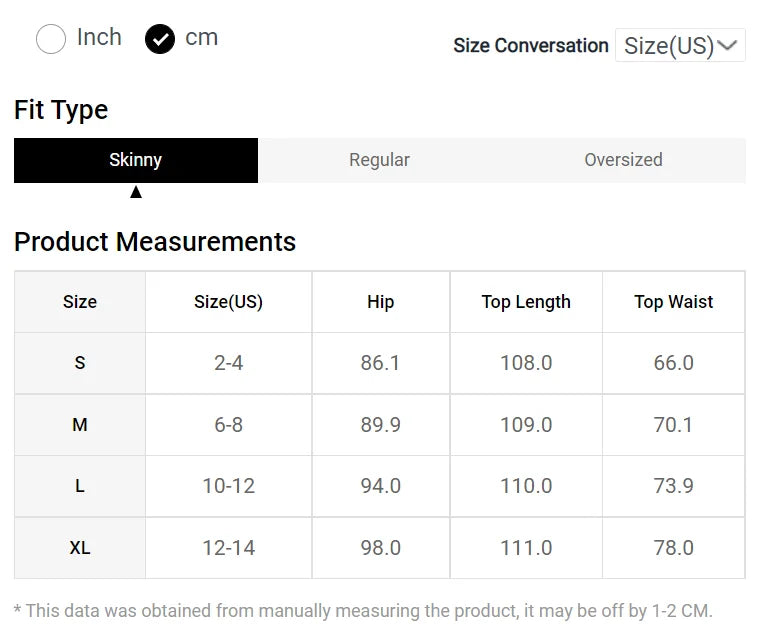Select the S size row label
This screenshot has height=629, width=760.
80,363
